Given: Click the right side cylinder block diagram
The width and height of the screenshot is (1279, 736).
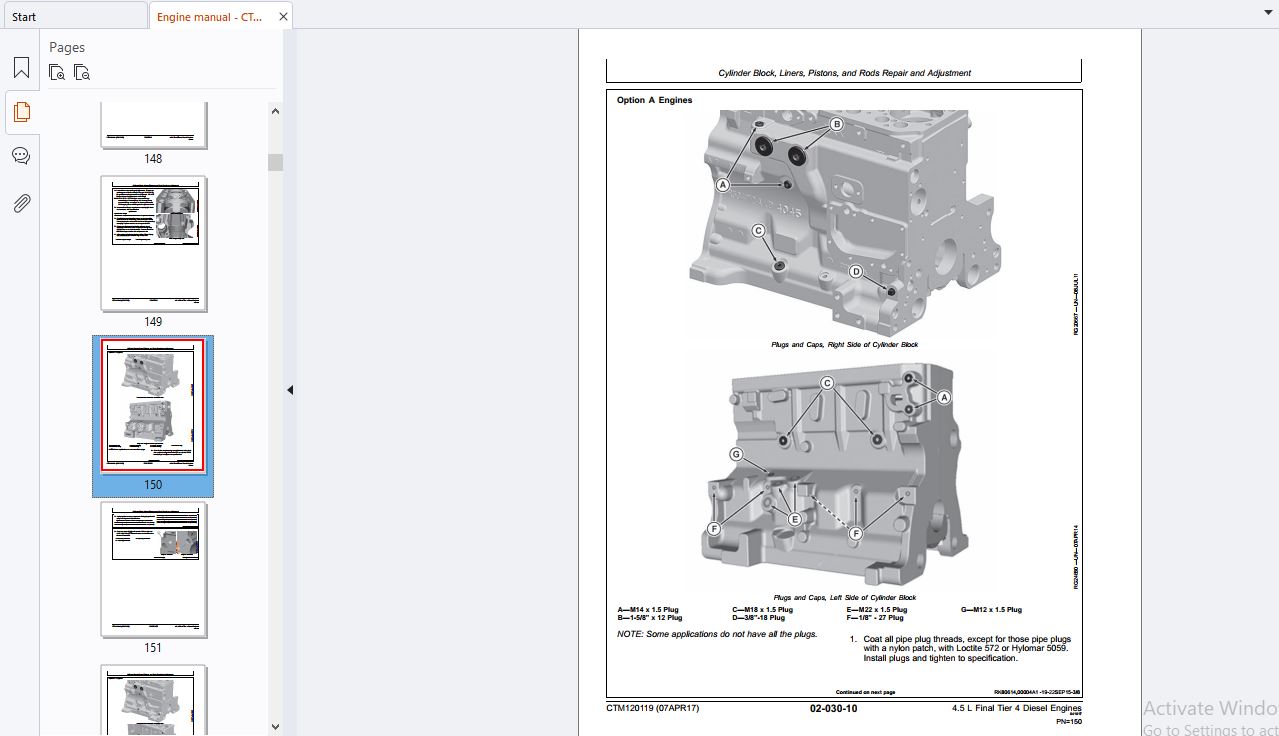Looking at the screenshot, I should pyautogui.click(x=844, y=223).
